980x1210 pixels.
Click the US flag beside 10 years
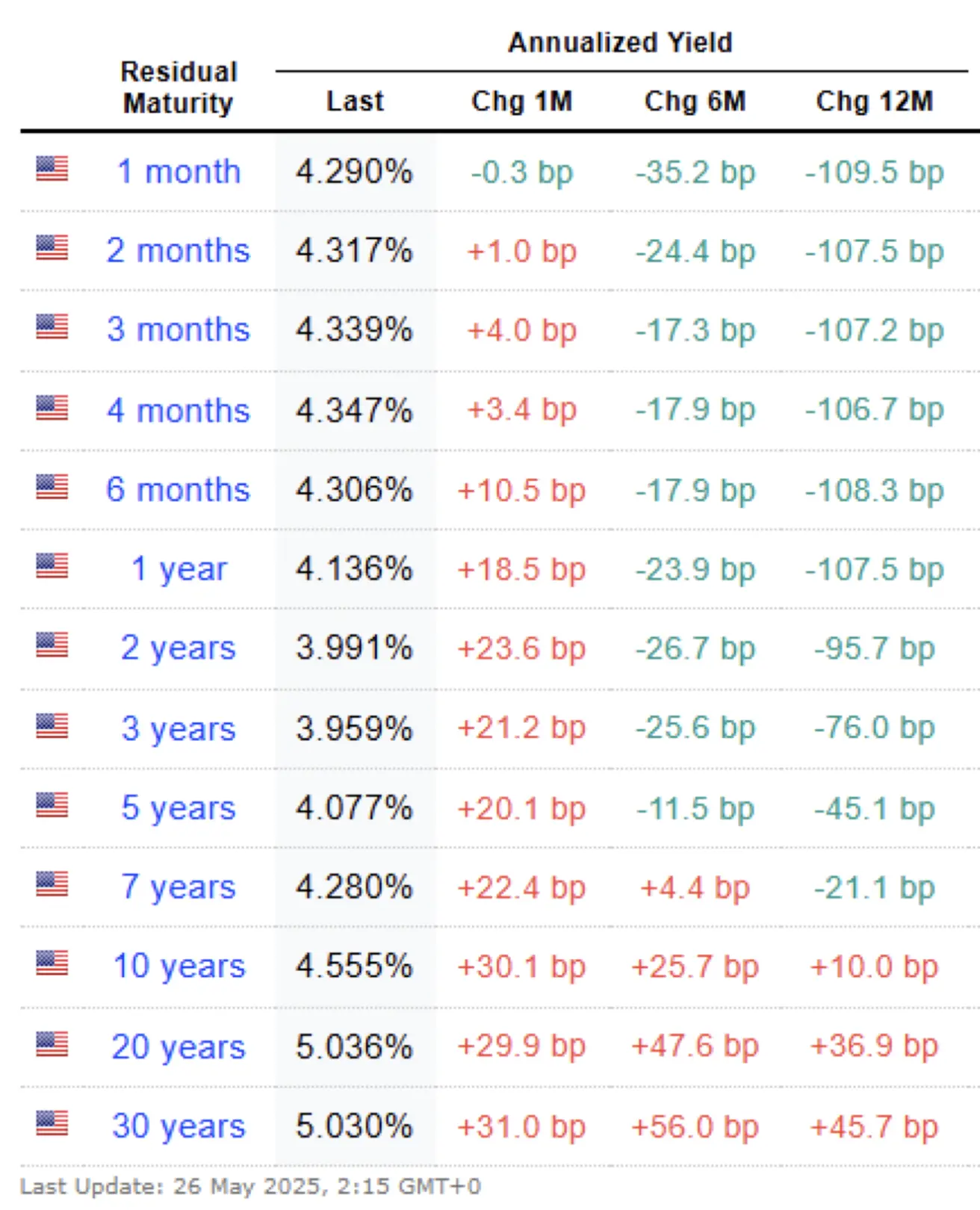tap(52, 964)
